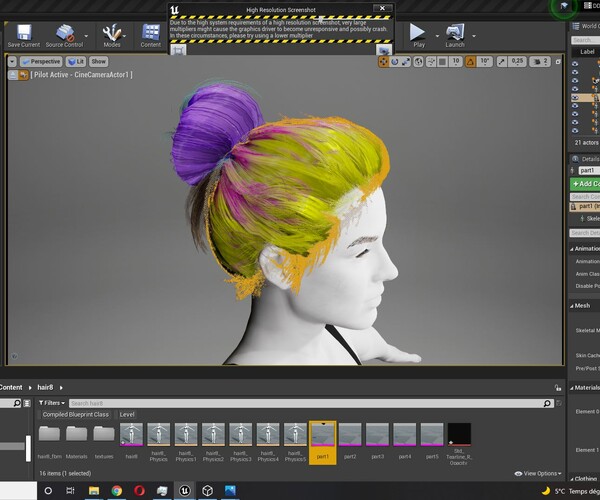
Task: Click the eject pilot icon beside Pilot Active
Action: pyautogui.click(x=13, y=75)
